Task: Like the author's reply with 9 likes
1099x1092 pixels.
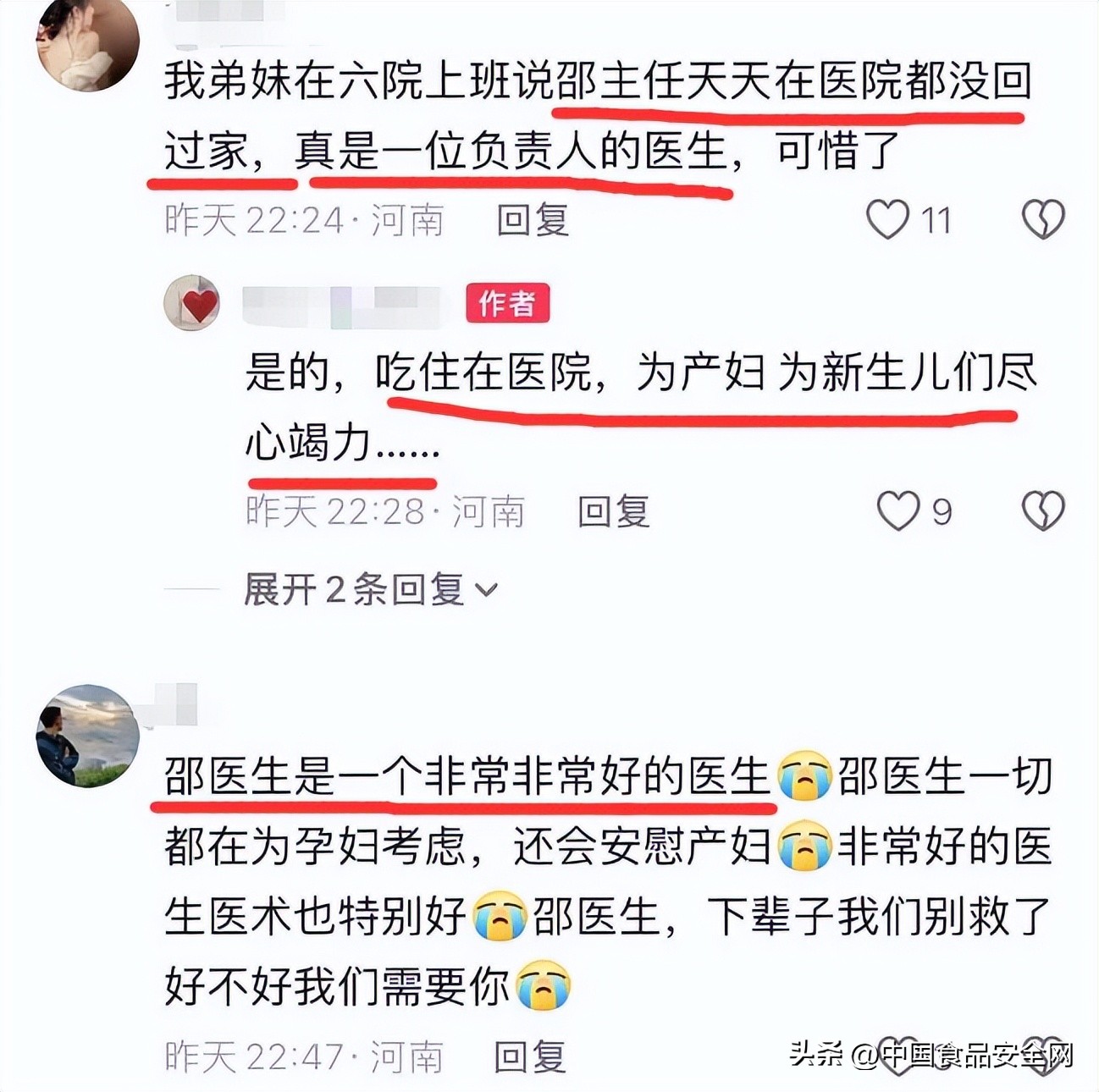Action: pos(897,511)
